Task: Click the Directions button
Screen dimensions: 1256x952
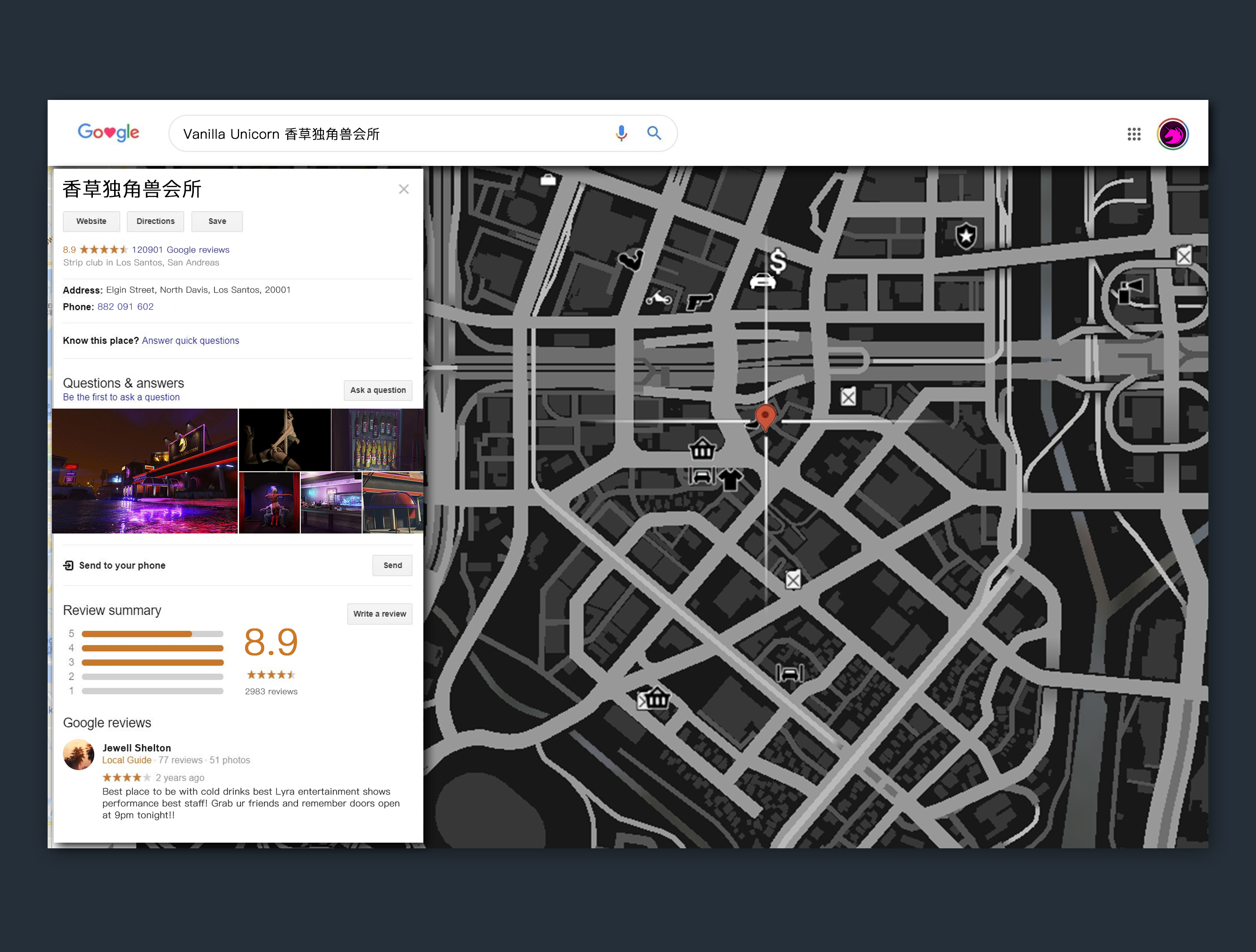Action: point(156,222)
